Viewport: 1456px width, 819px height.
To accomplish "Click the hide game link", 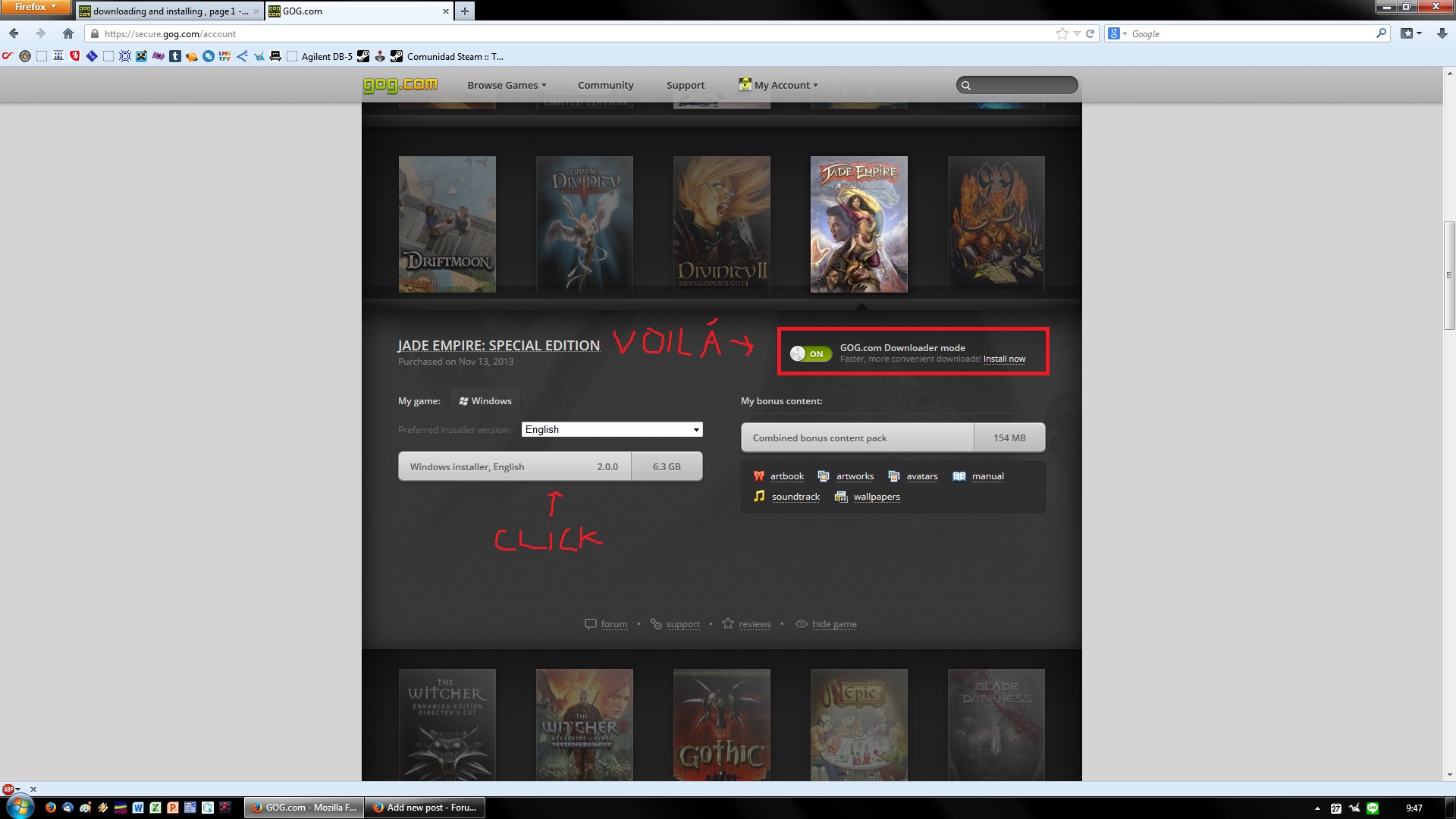I will click(x=834, y=624).
